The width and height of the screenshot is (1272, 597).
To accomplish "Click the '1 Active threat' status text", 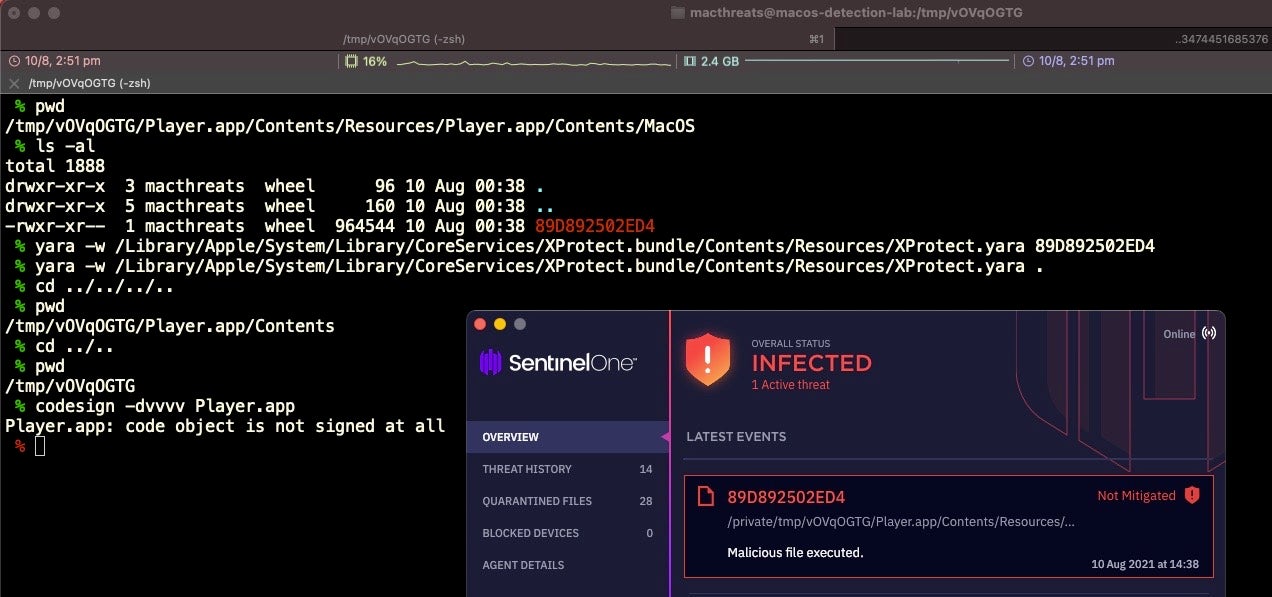I will (x=790, y=385).
